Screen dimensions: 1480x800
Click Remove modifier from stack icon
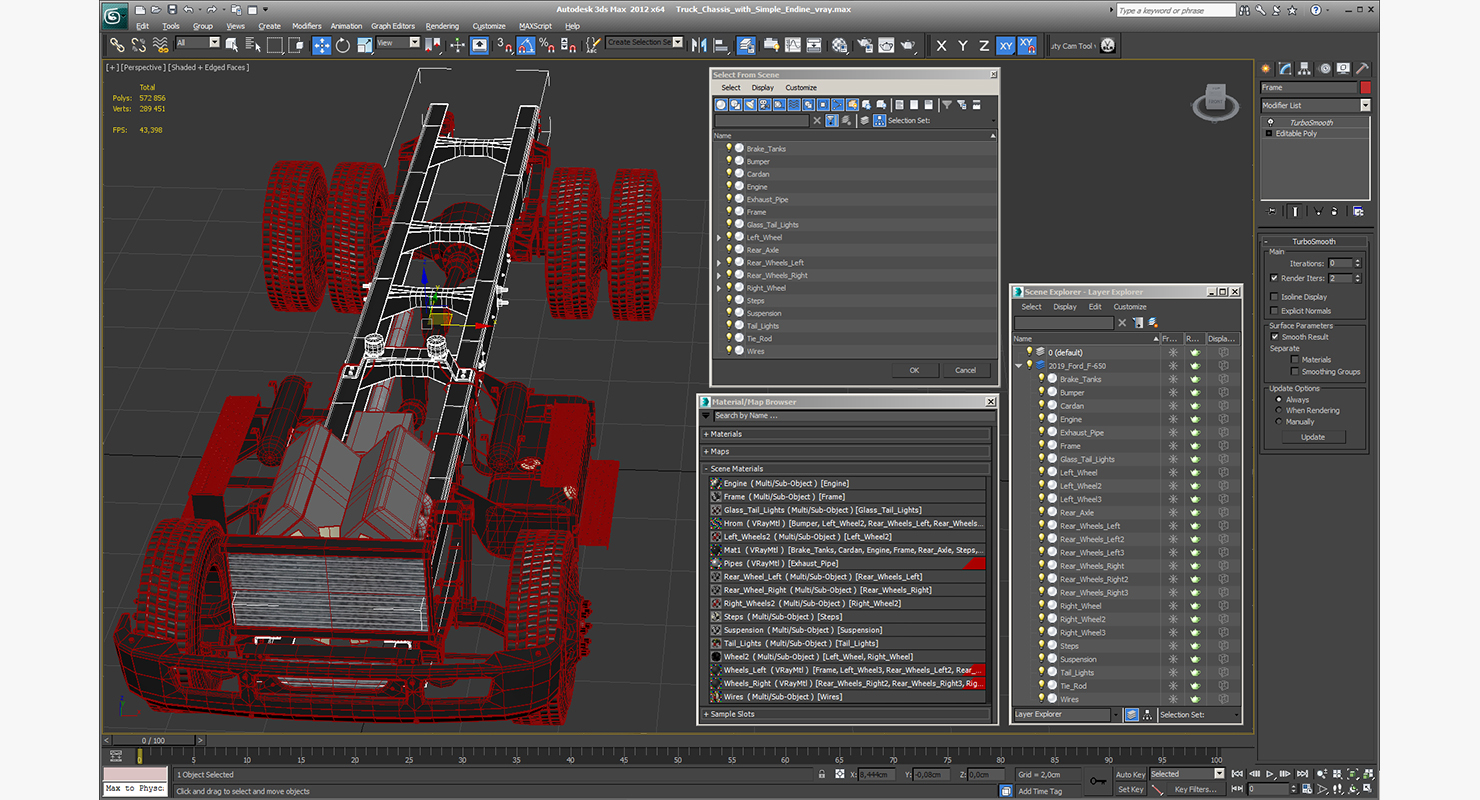[x=1336, y=211]
